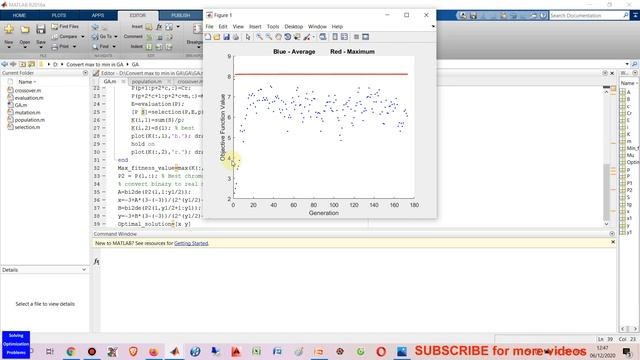Click Find Files in the Editor toolstrip
This screenshot has width=640, height=360.
pyautogui.click(x=65, y=27)
